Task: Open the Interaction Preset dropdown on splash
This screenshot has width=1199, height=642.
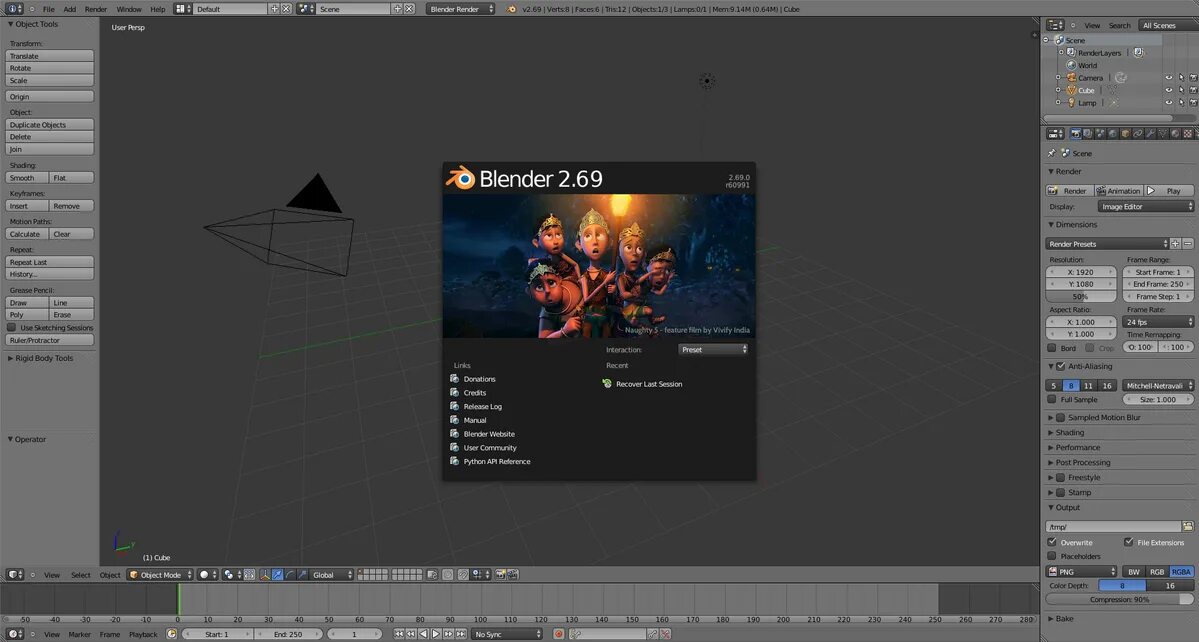Action: coord(713,349)
